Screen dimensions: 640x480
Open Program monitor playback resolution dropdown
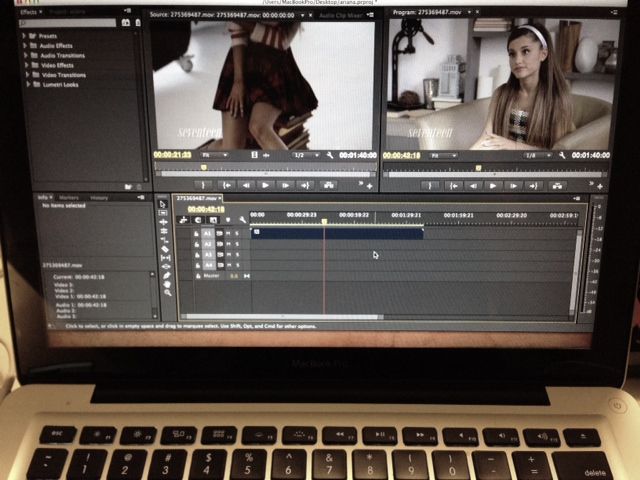pos(538,156)
